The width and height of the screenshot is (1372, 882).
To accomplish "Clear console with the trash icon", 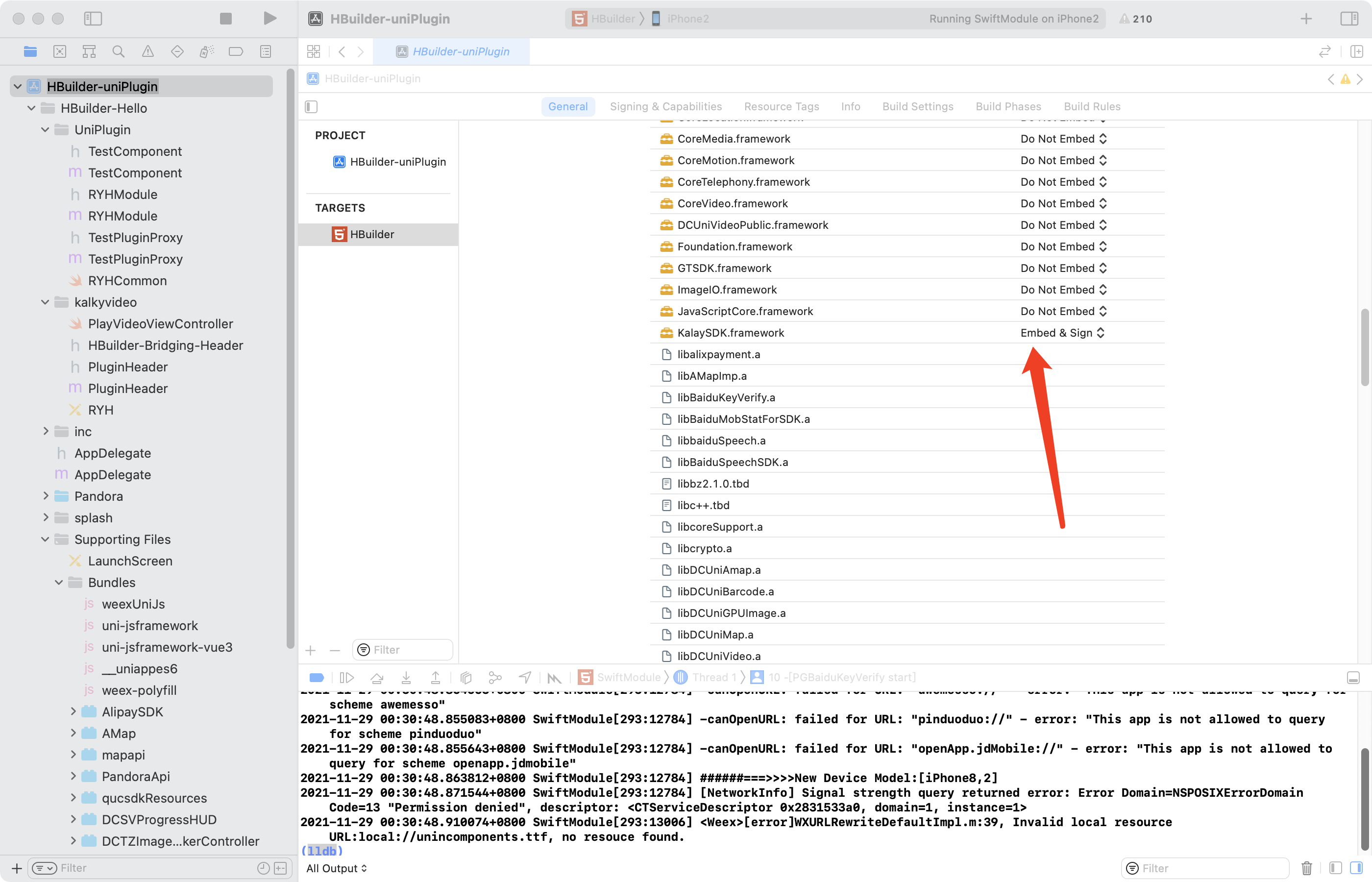I will pos(1306,868).
